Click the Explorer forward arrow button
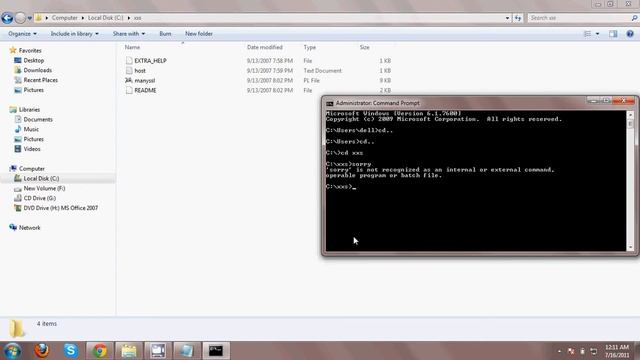 pyautogui.click(x=20, y=18)
